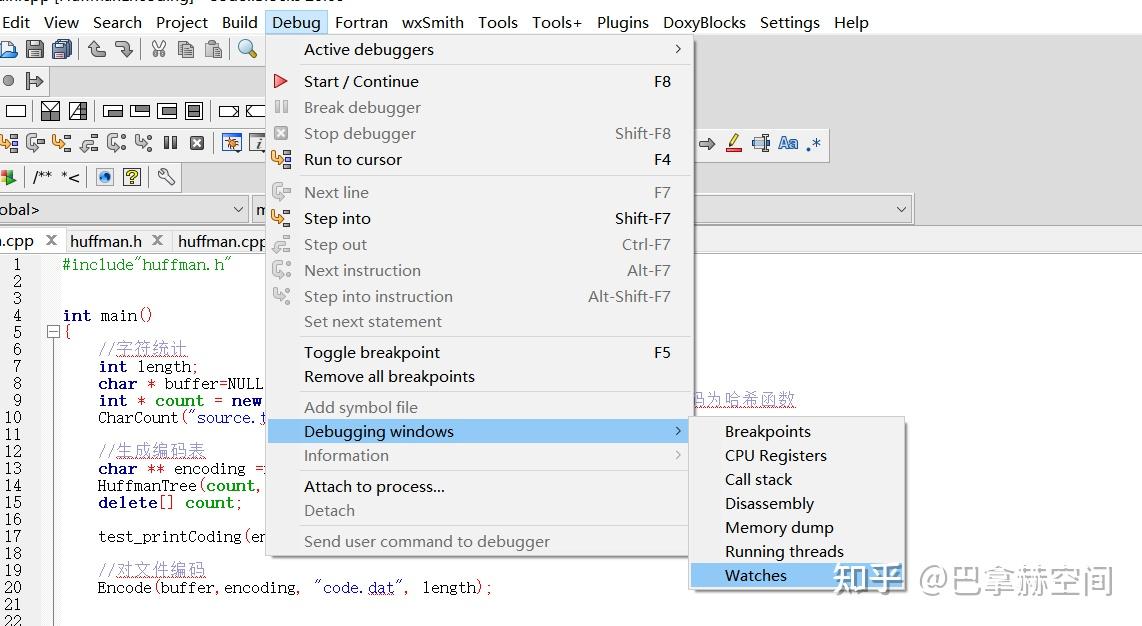Click the Save all files toolbar icon
Viewport: 1142px width, 626px height.
coord(62,49)
